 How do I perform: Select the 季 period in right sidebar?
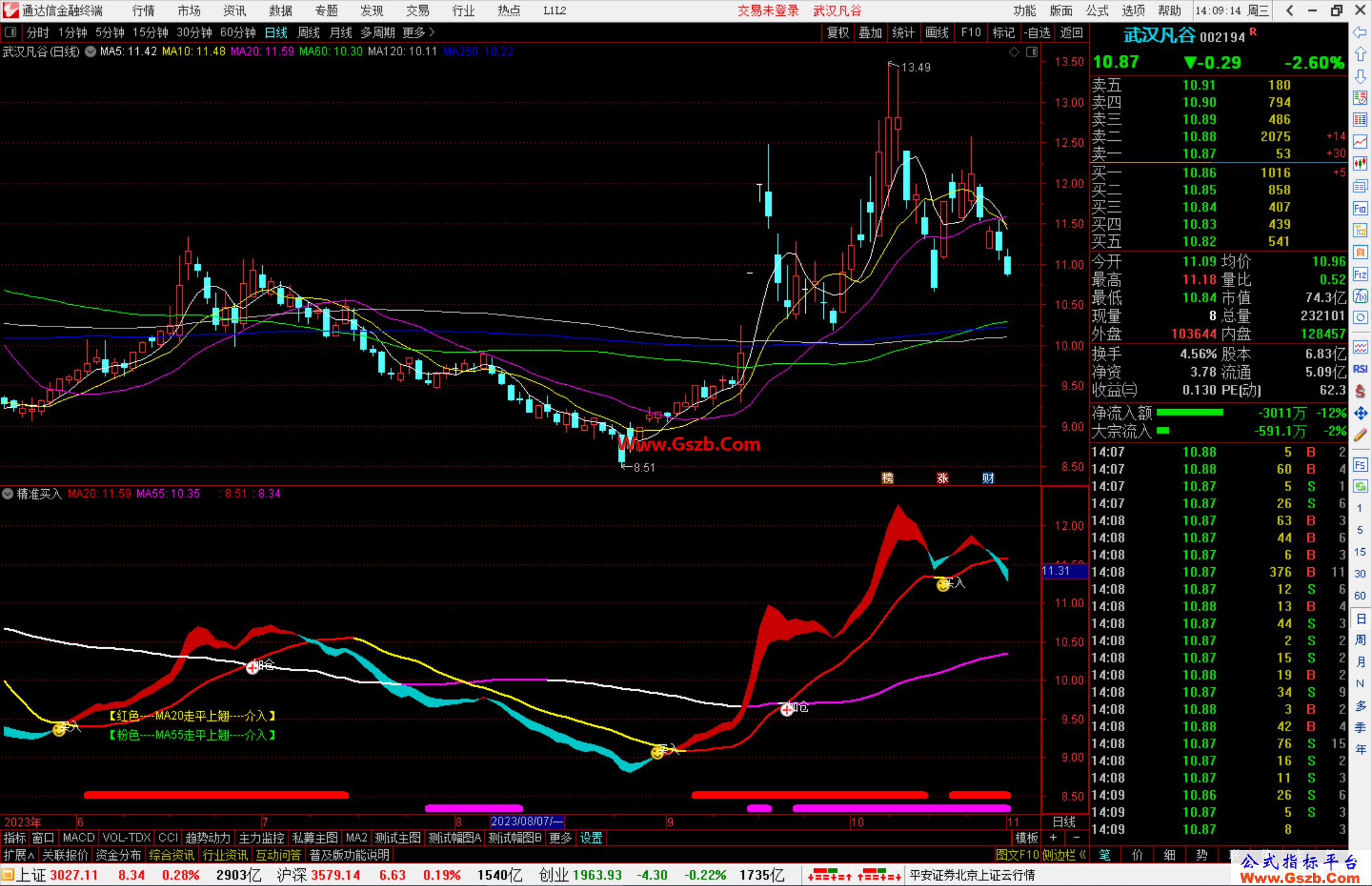(1361, 728)
